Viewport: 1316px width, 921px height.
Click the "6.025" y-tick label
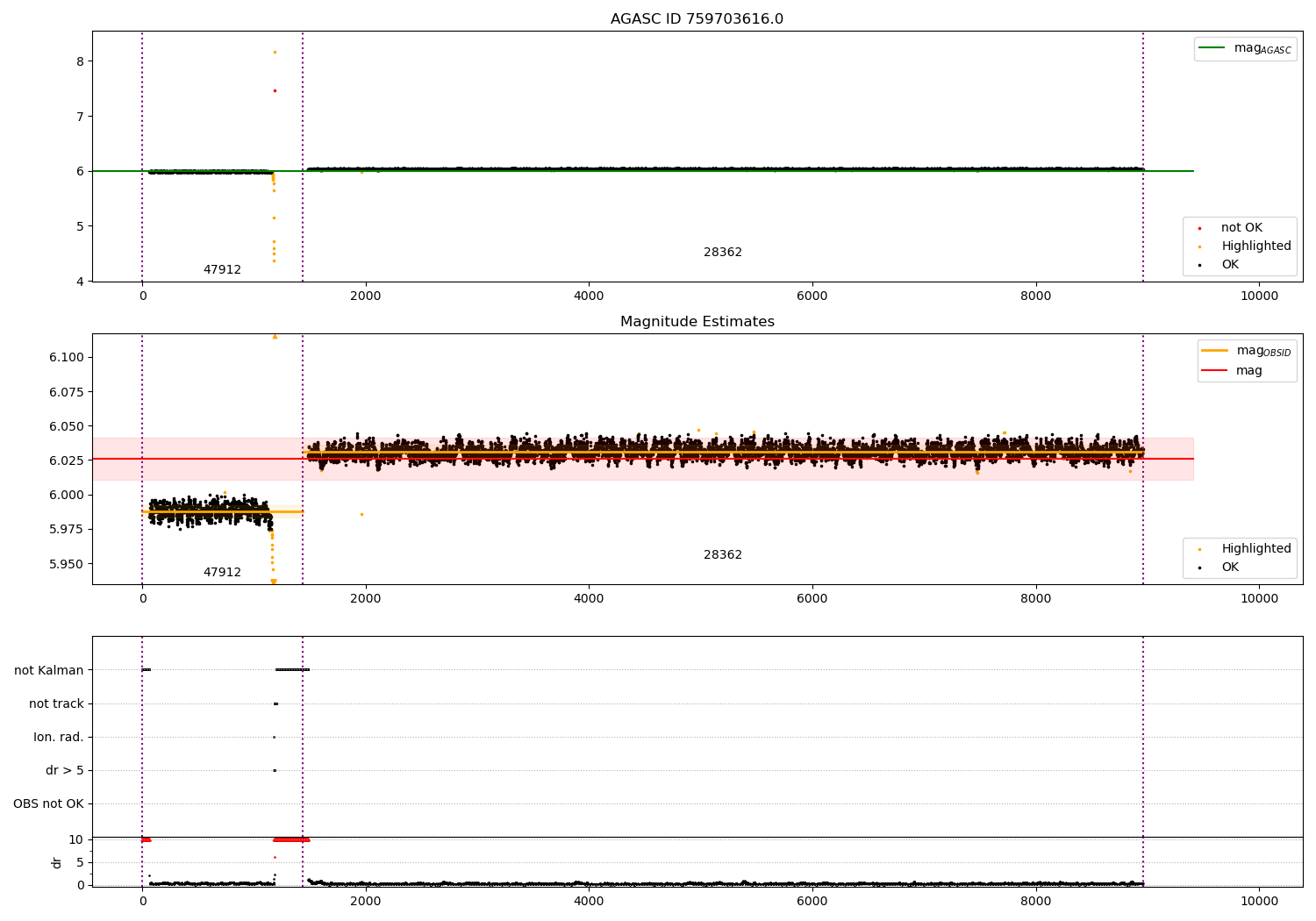coord(67,460)
